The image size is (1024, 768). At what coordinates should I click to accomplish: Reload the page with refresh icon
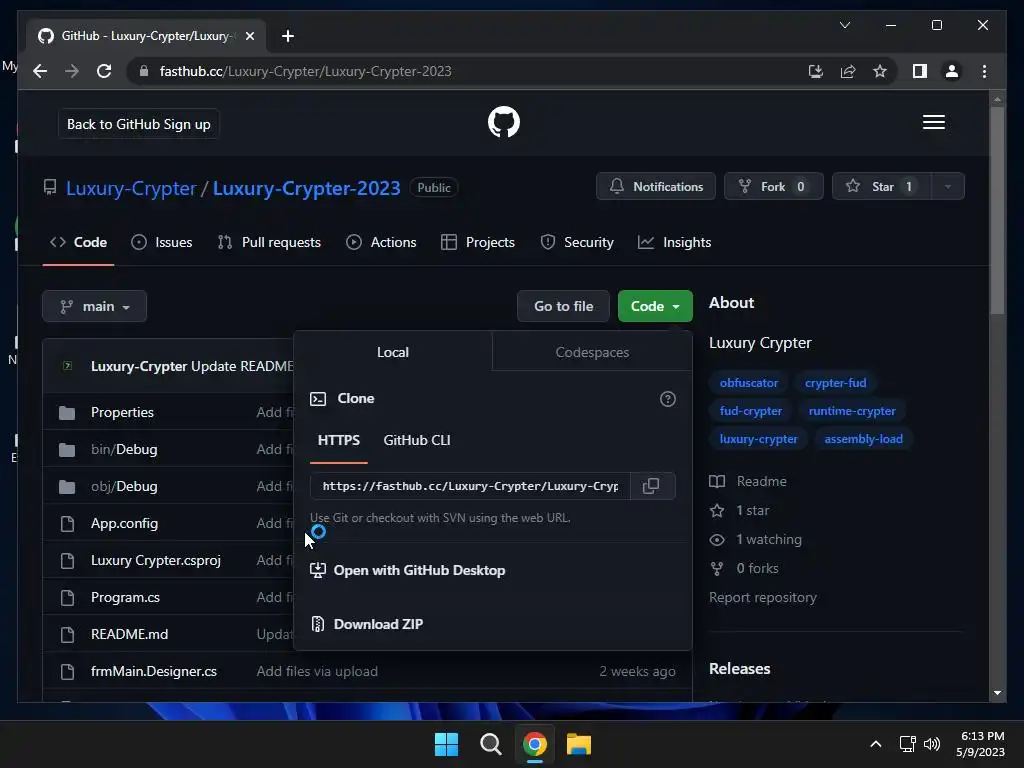pos(104,71)
